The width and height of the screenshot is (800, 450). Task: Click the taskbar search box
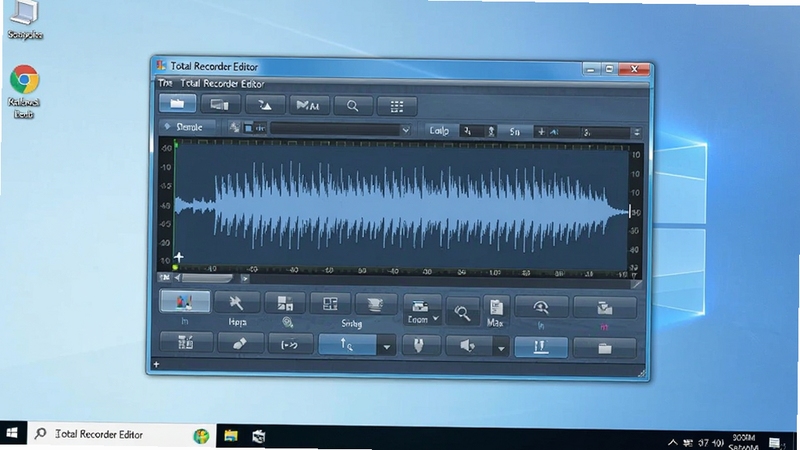(x=121, y=434)
